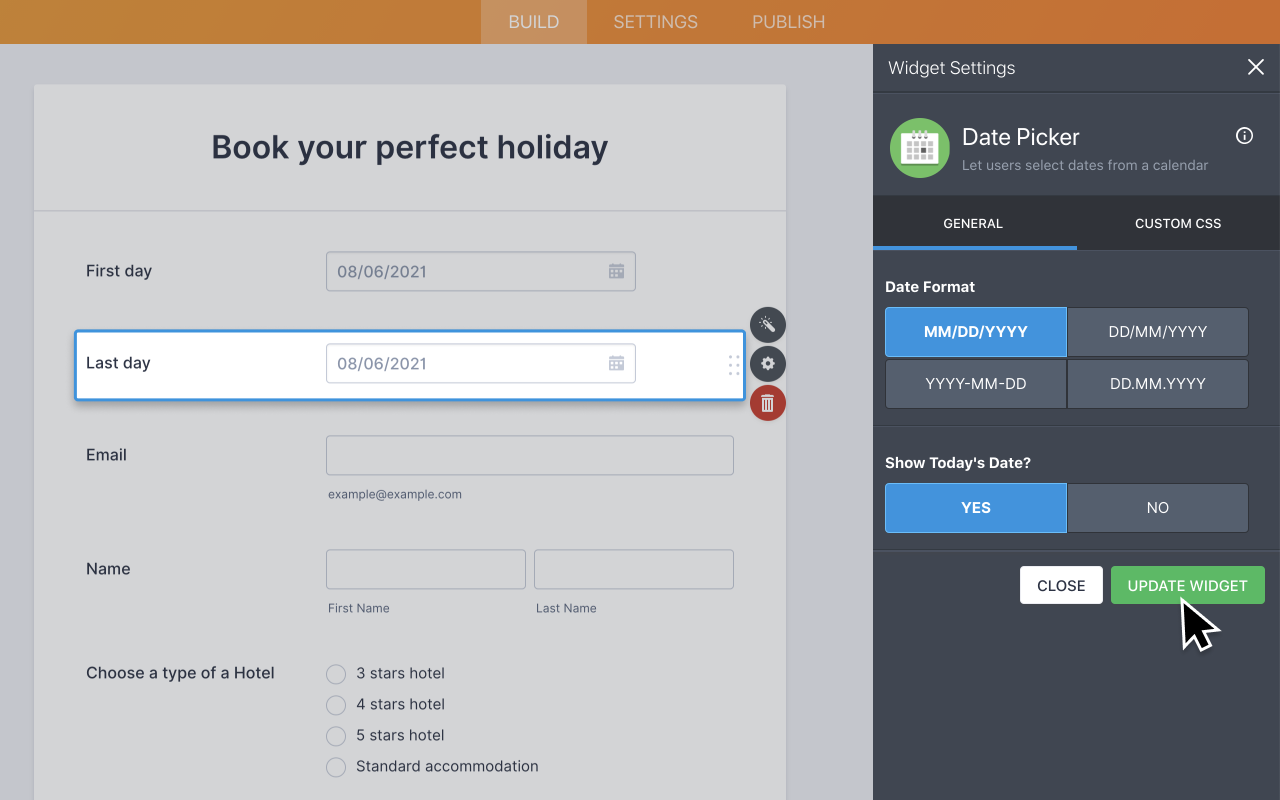The image size is (1280, 800).
Task: Delete the Last day widget using trash icon
Action: coord(767,403)
